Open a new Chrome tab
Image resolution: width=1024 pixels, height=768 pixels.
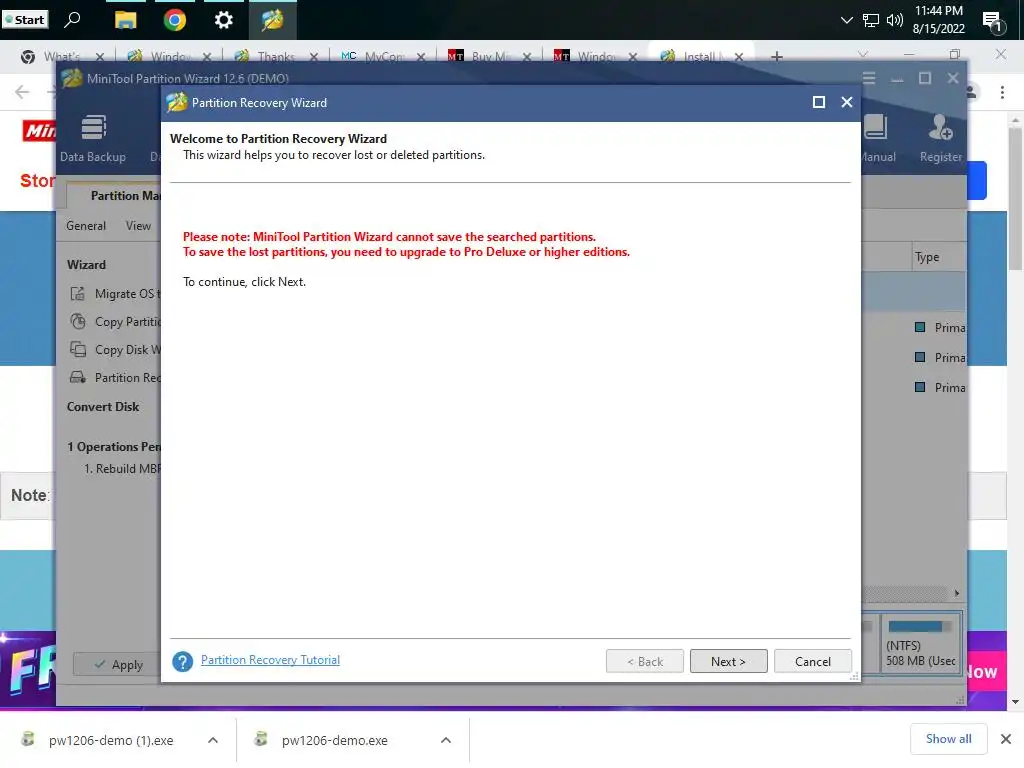776,57
